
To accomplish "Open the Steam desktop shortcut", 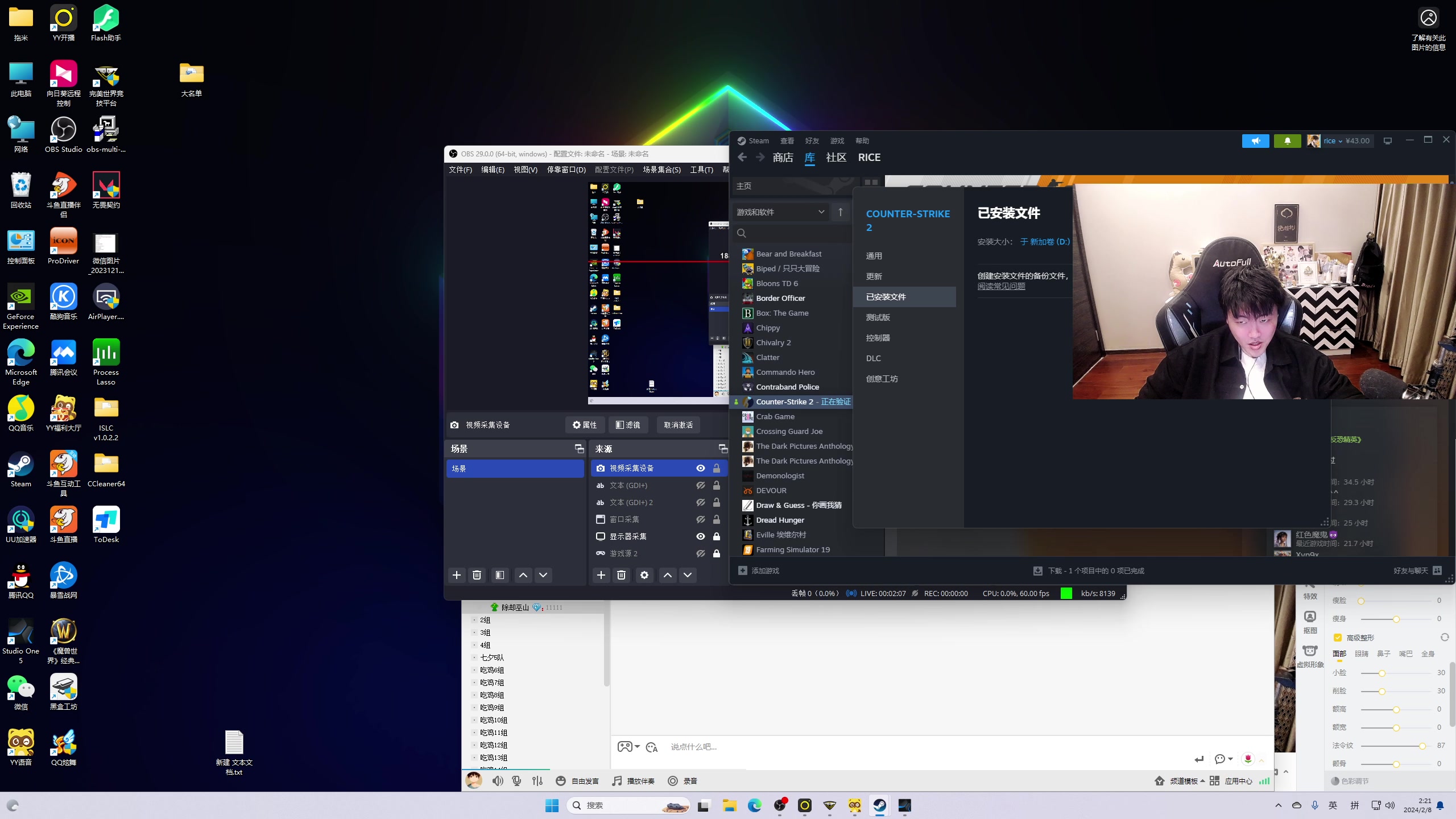I will (x=21, y=469).
